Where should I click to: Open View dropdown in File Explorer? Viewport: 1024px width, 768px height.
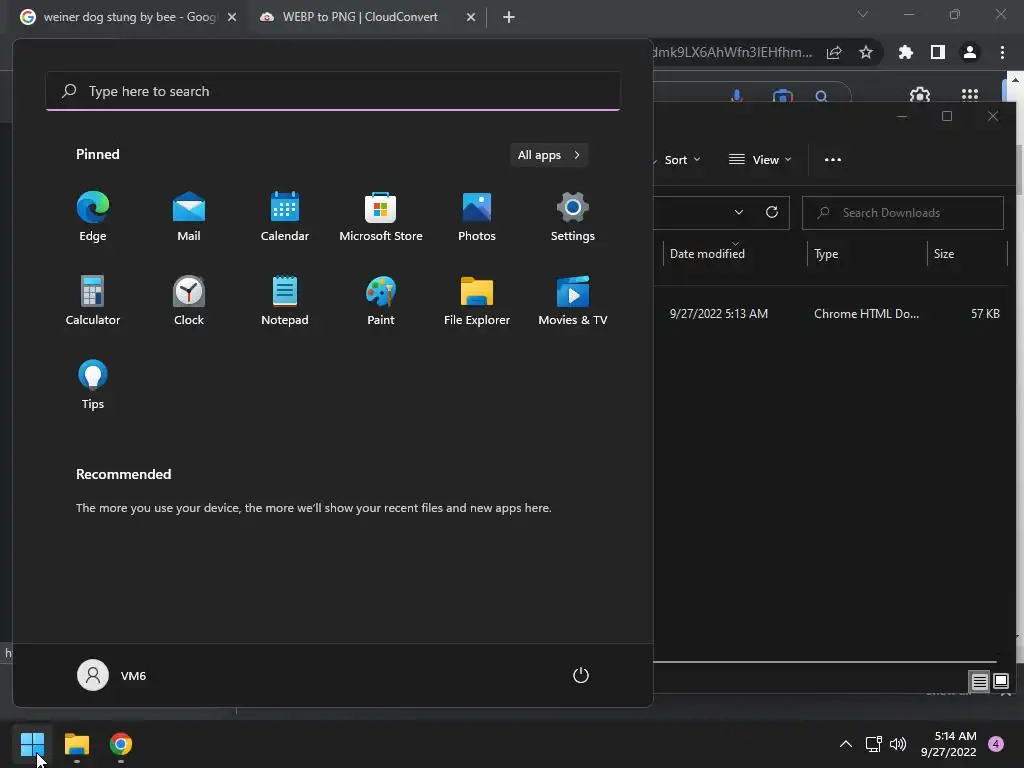coord(760,160)
